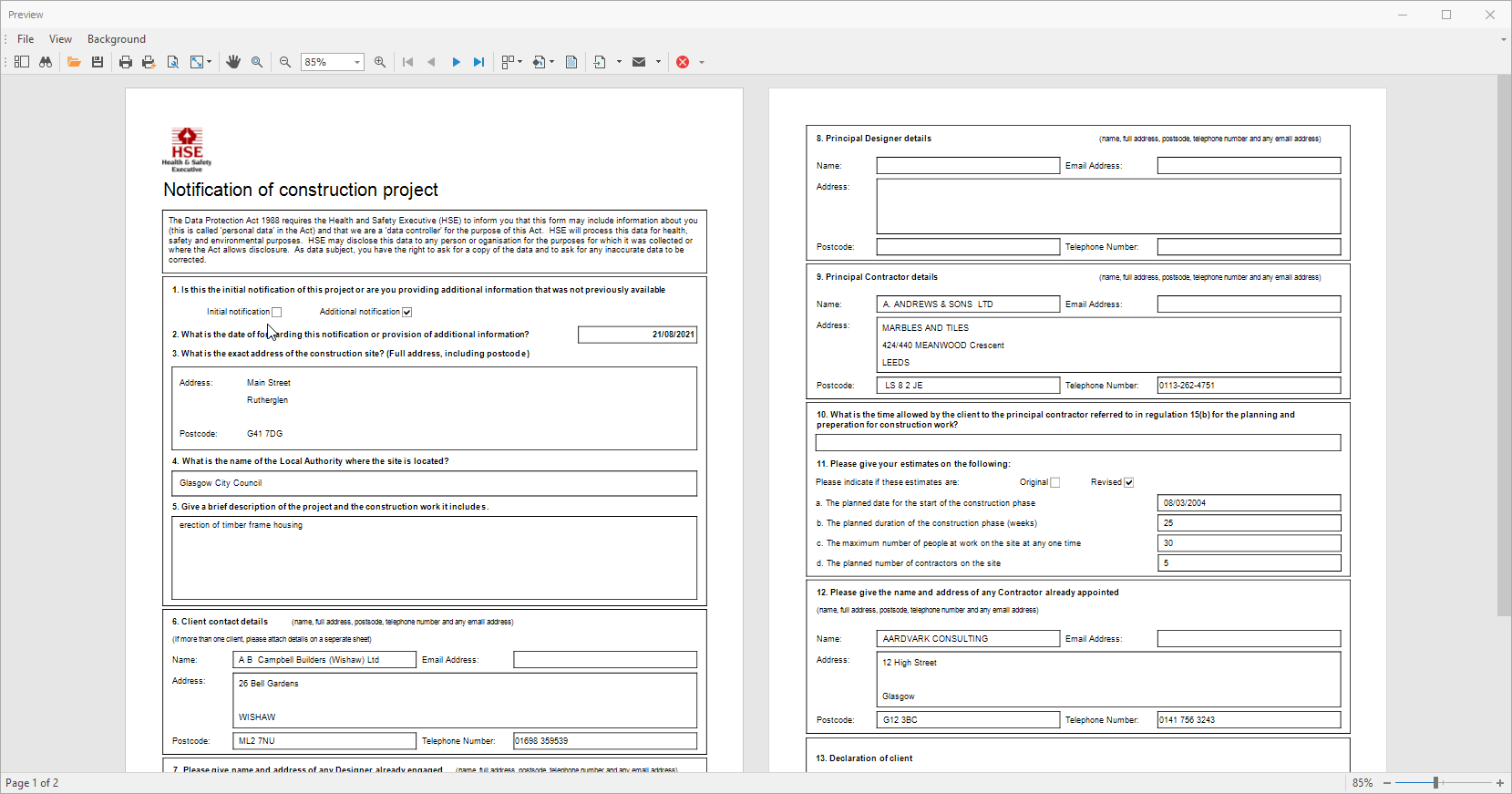Go to the first page
The height and width of the screenshot is (794, 1512).
pyautogui.click(x=407, y=62)
